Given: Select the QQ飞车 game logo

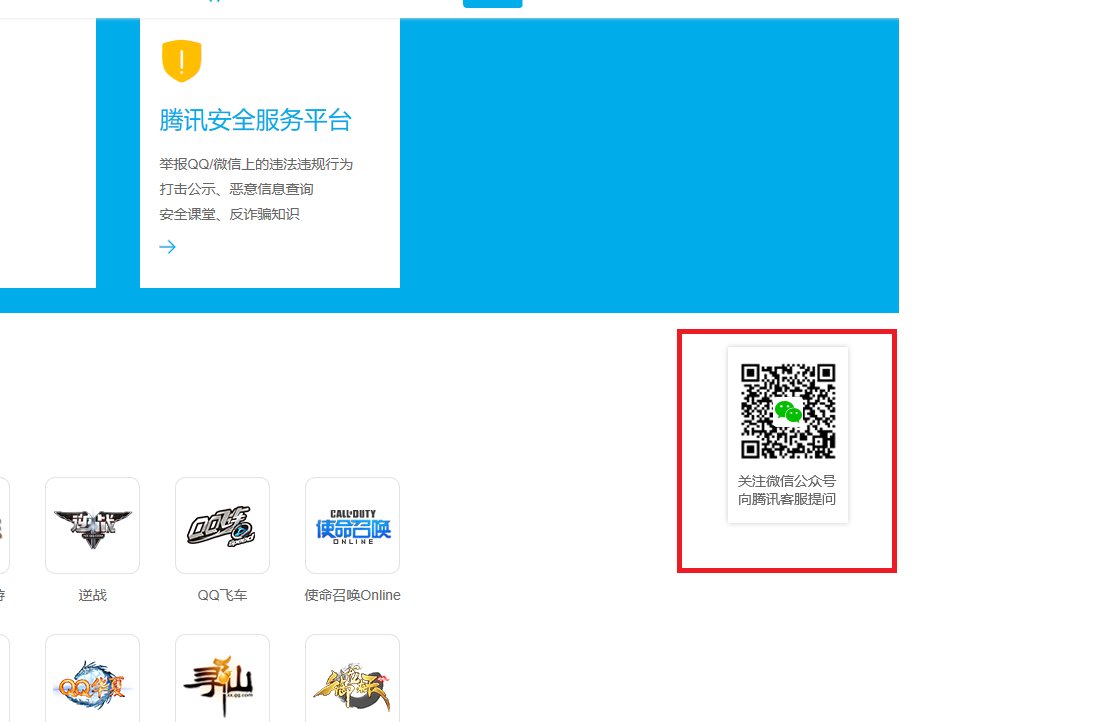Looking at the screenshot, I should (x=222, y=525).
